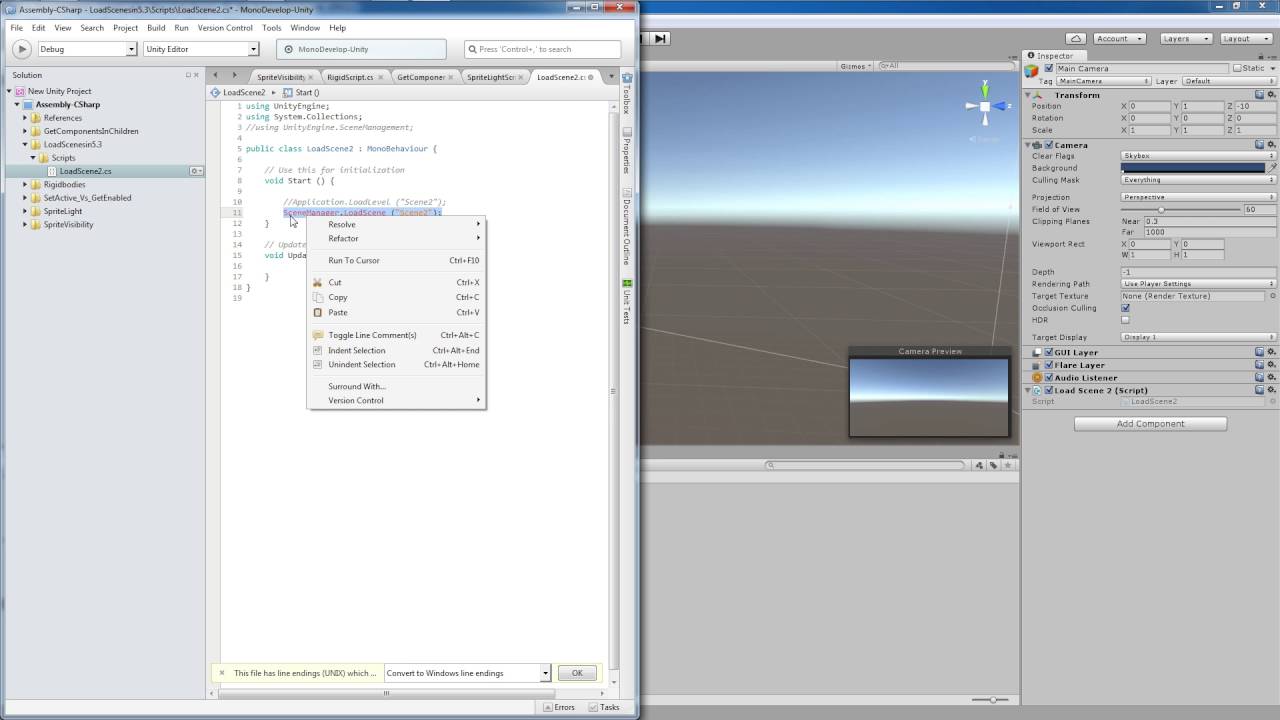The height and width of the screenshot is (720, 1280).
Task: Open Clear Flags Skybox dropdown
Action: (x=1198, y=156)
